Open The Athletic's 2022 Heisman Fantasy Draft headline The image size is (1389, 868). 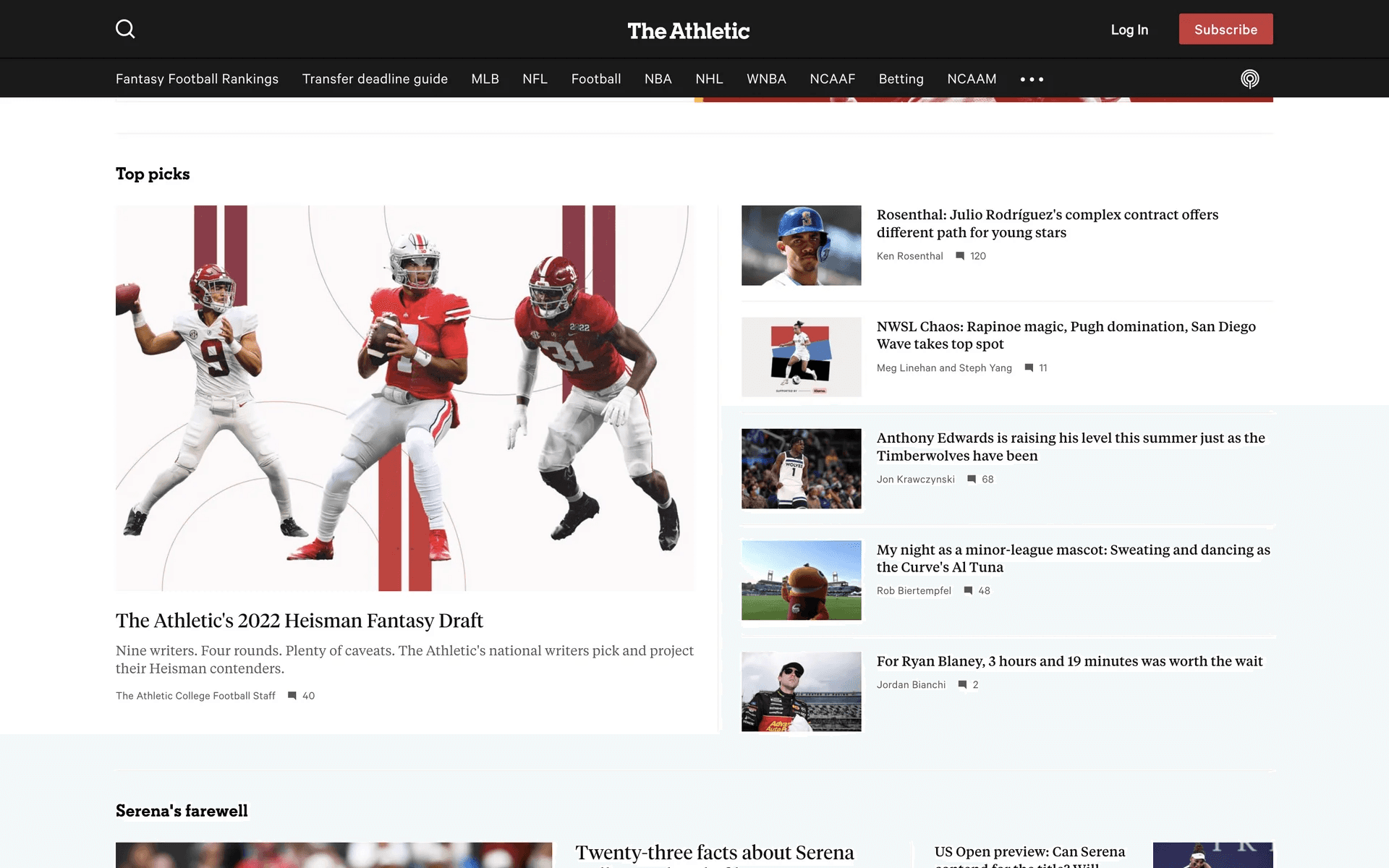coord(300,621)
